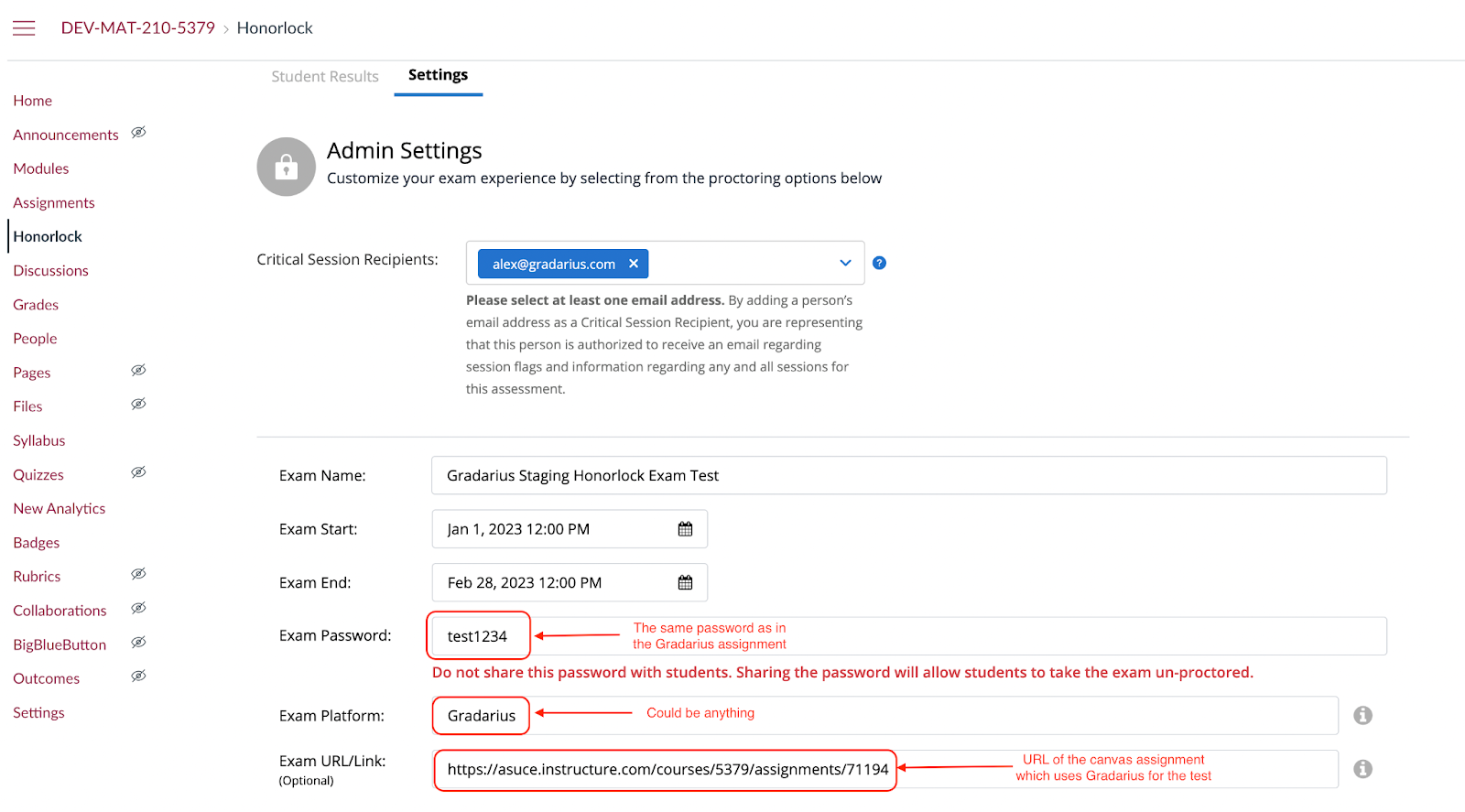Open course Settings link in sidebar
The height and width of the screenshot is (812, 1465).
[x=38, y=712]
